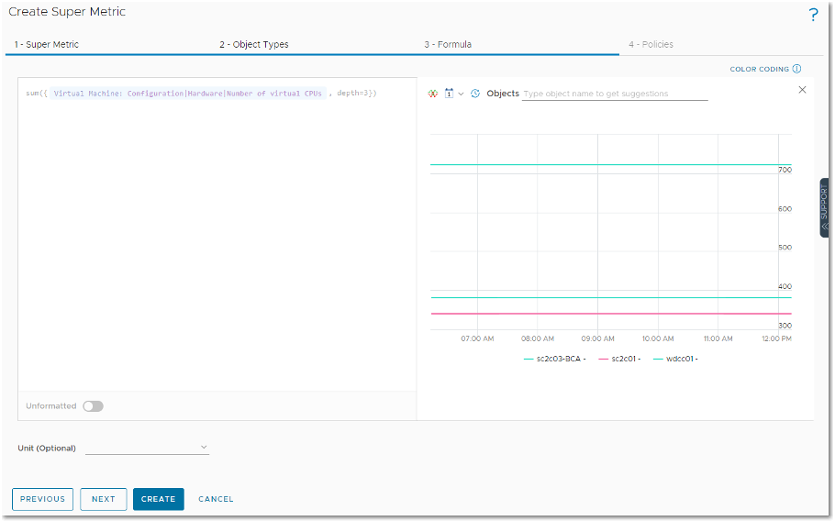
Task: Click the Objects name search field
Action: (614, 94)
